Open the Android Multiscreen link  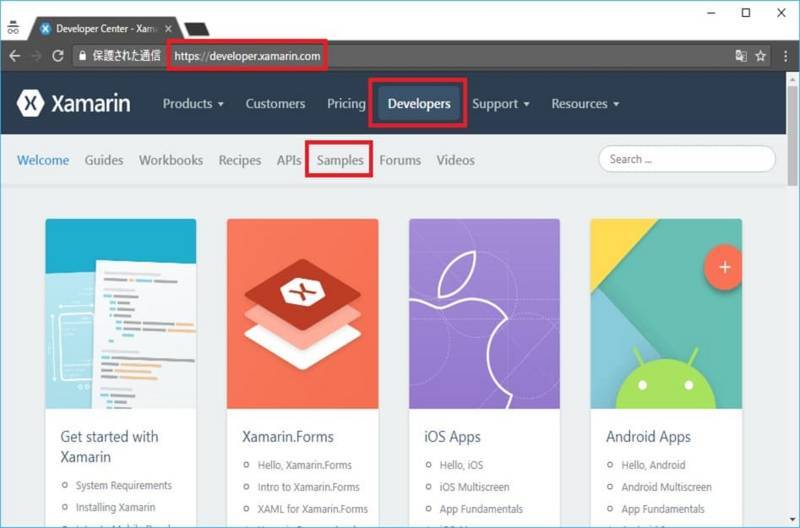pos(666,487)
